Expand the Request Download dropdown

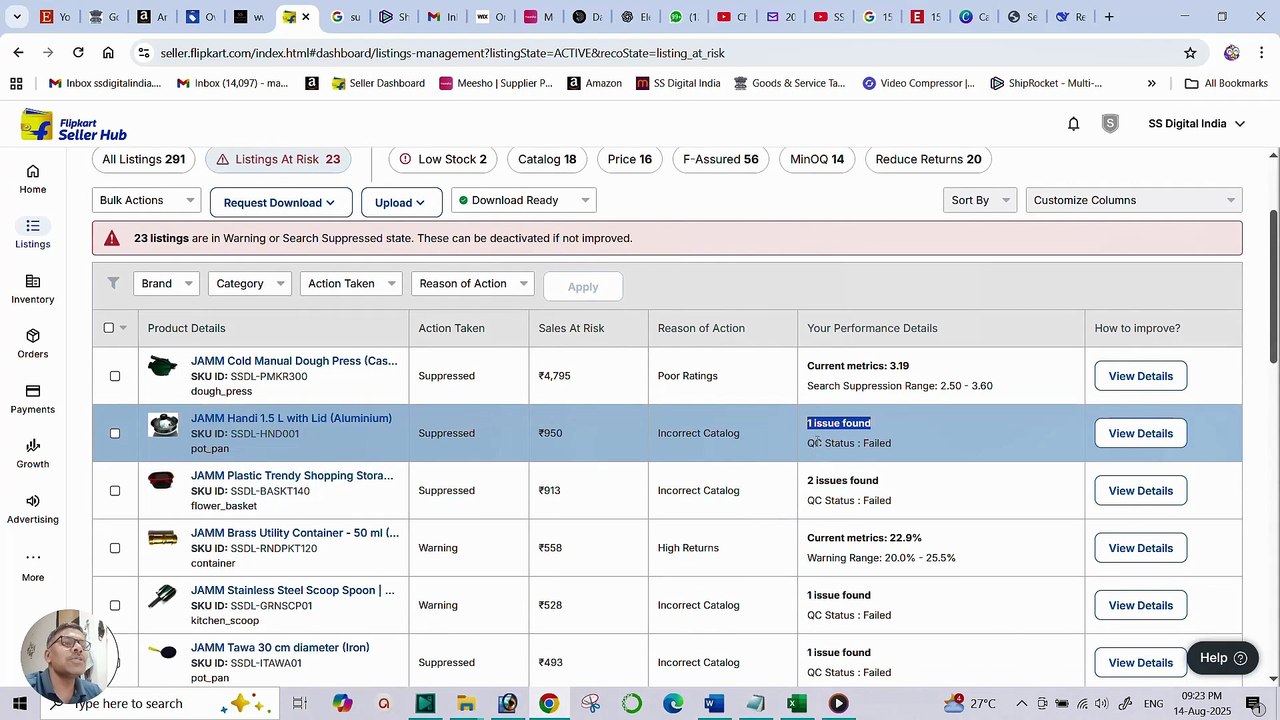281,202
